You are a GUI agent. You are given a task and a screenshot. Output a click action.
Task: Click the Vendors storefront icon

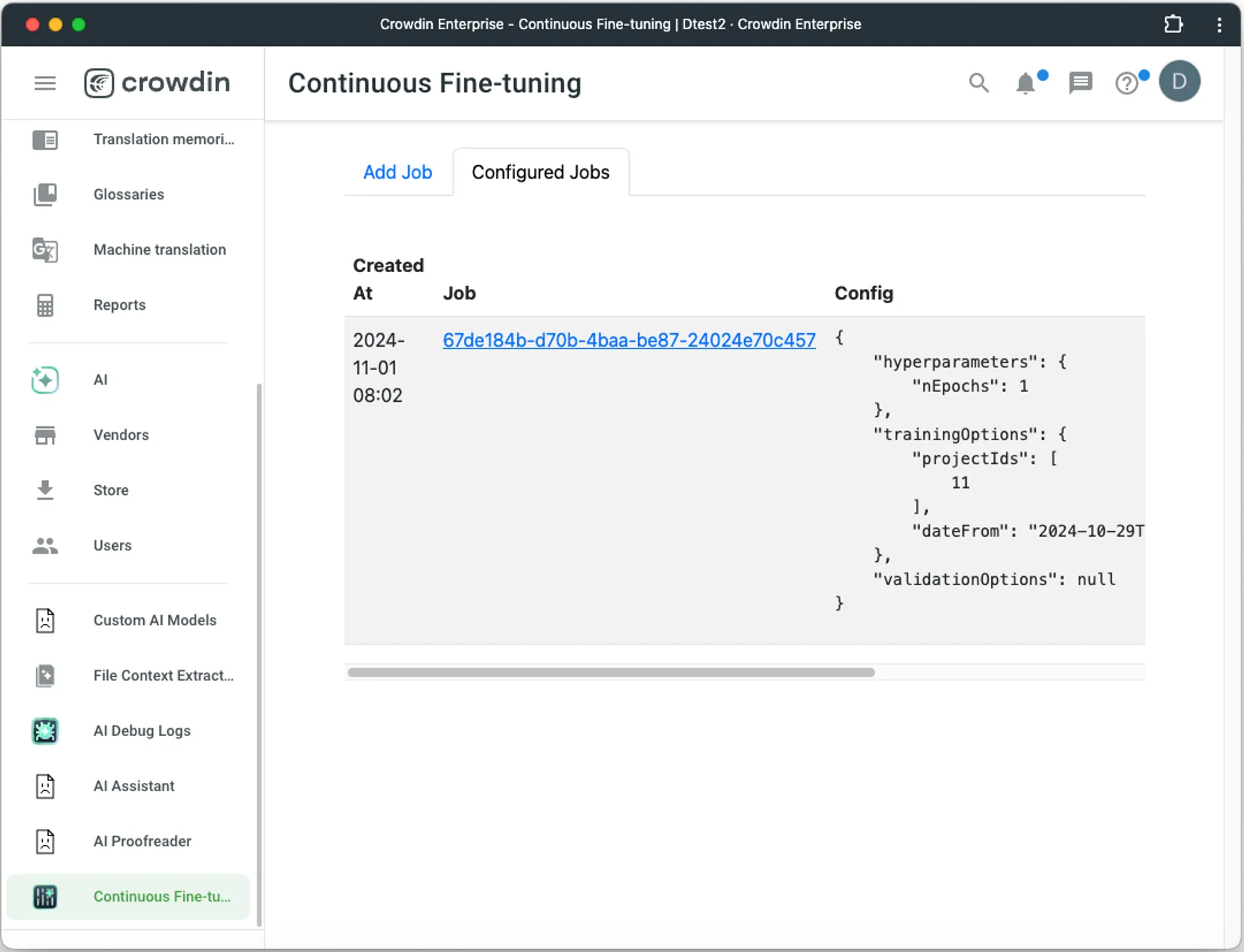[x=45, y=435]
